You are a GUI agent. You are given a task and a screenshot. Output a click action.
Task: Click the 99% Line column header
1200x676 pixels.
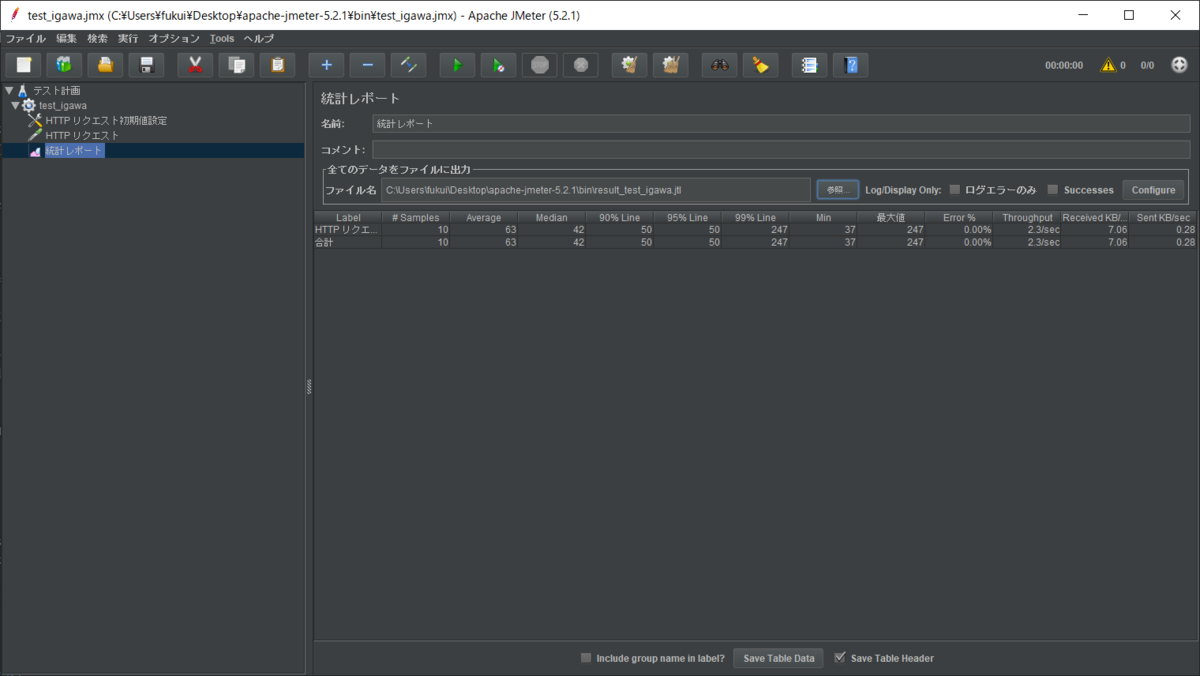(755, 217)
